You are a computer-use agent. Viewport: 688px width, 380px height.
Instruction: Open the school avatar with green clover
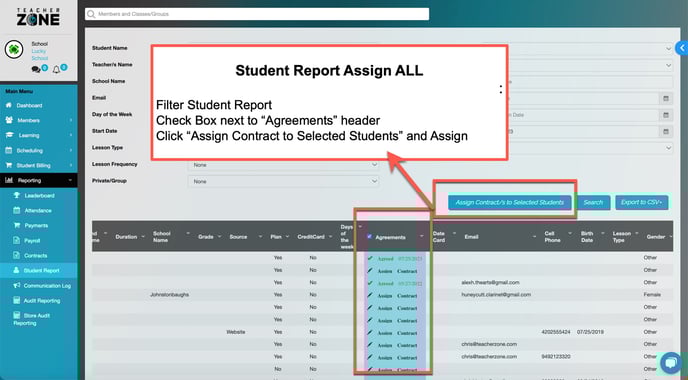pos(14,50)
